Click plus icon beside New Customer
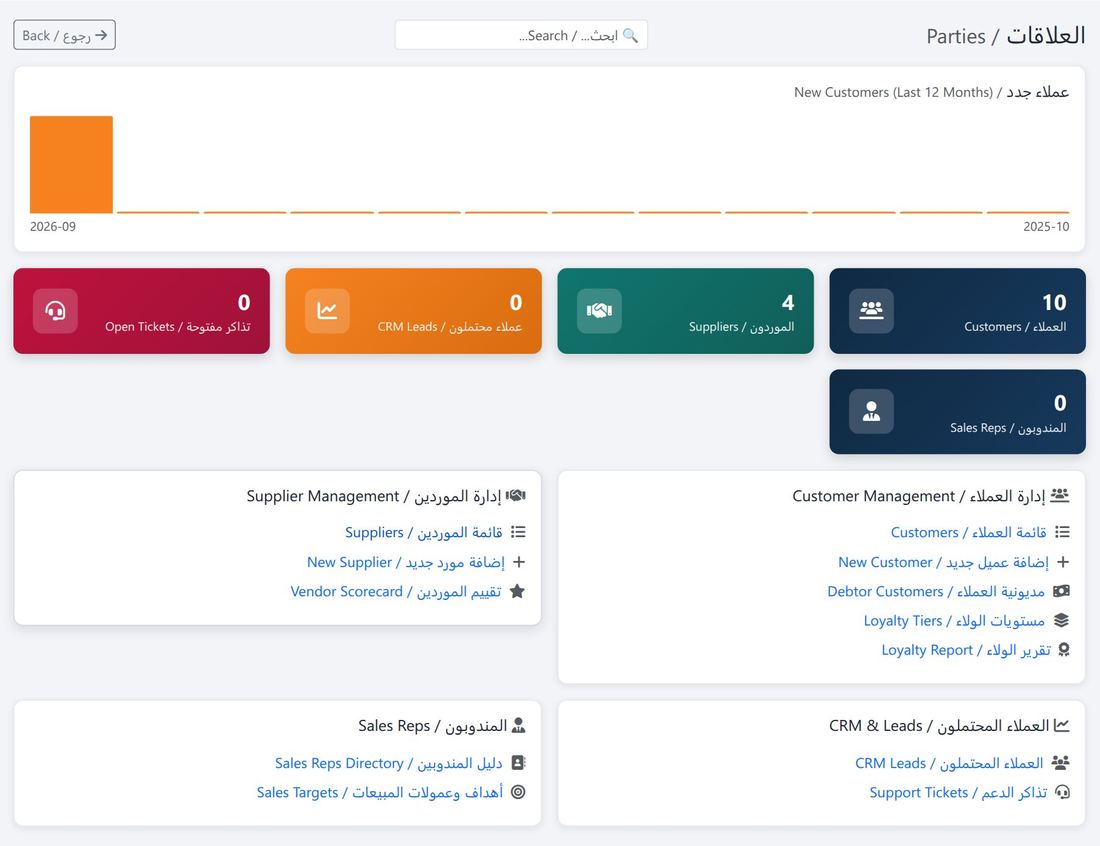 1063,562
